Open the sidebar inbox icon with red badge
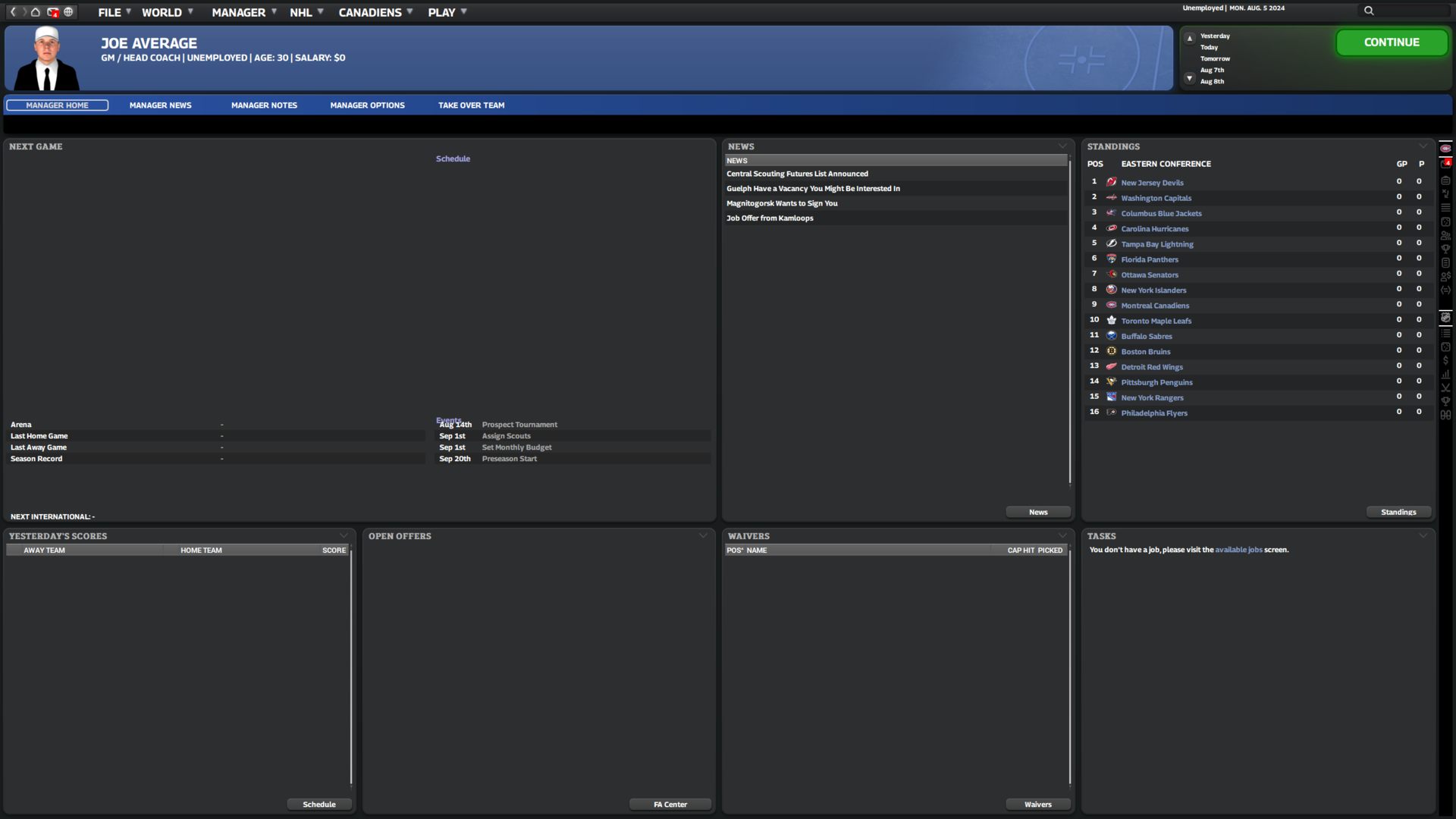Screen dimensions: 1456x819 (1445, 163)
